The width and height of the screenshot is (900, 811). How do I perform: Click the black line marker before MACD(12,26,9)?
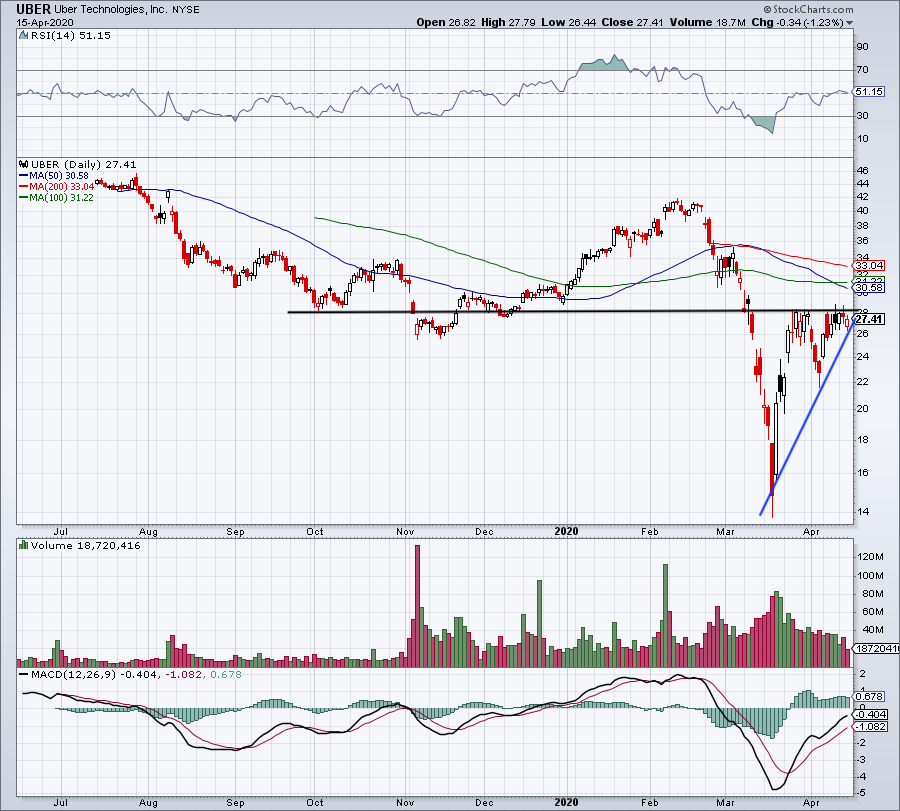click(x=24, y=675)
